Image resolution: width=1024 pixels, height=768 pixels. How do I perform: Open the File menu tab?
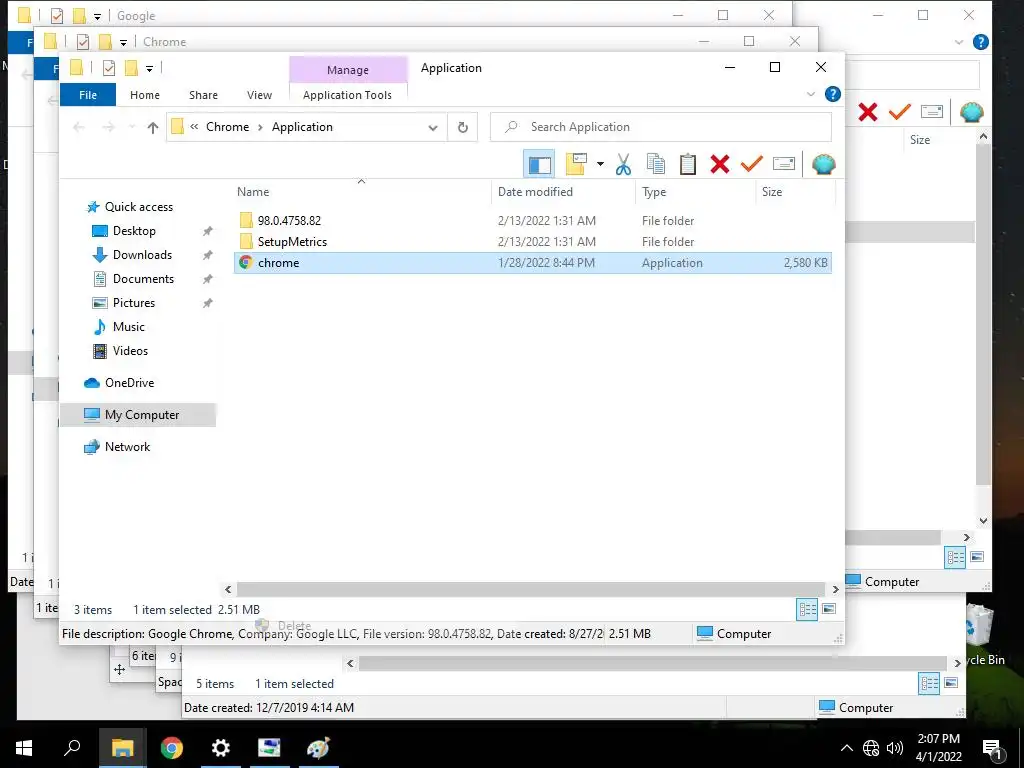88,95
